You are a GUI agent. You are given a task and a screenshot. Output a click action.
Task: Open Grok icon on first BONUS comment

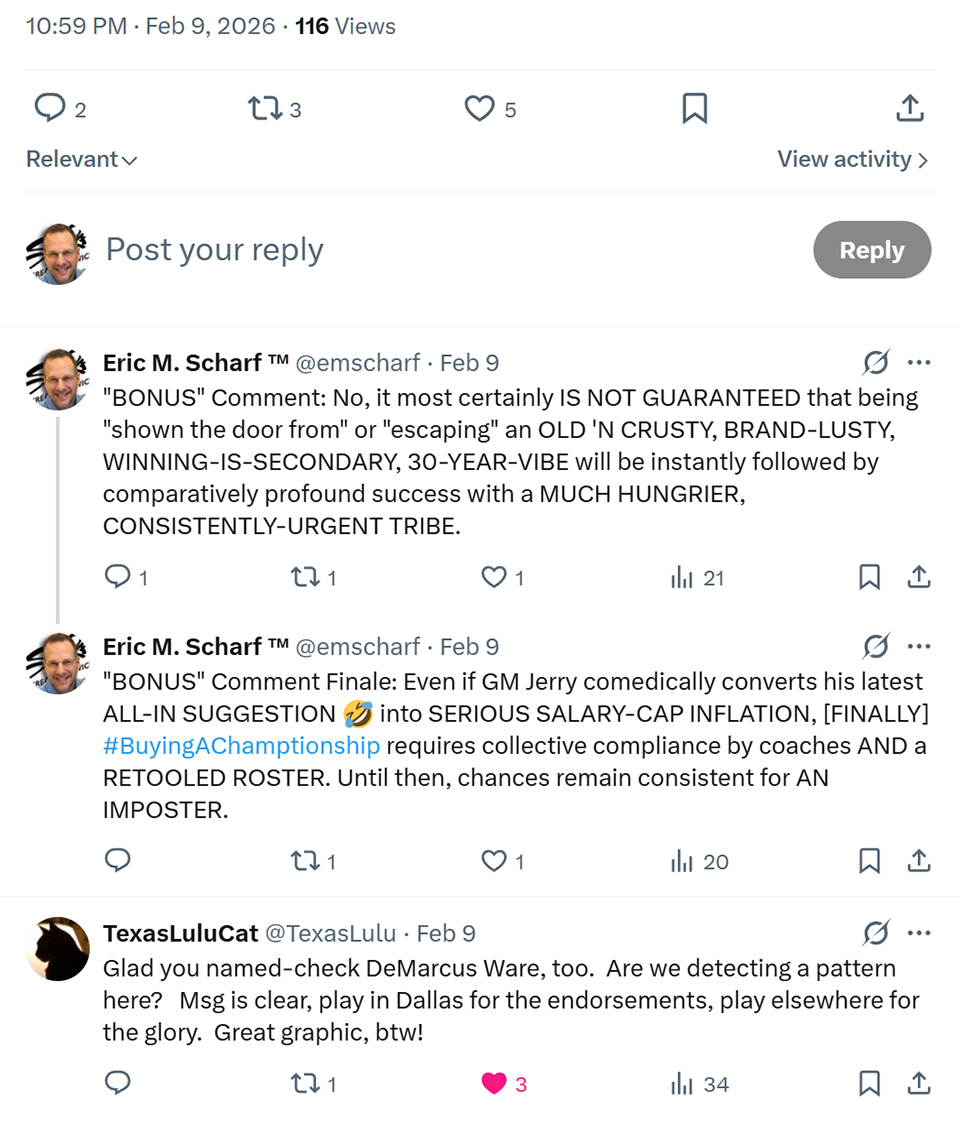[x=875, y=362]
